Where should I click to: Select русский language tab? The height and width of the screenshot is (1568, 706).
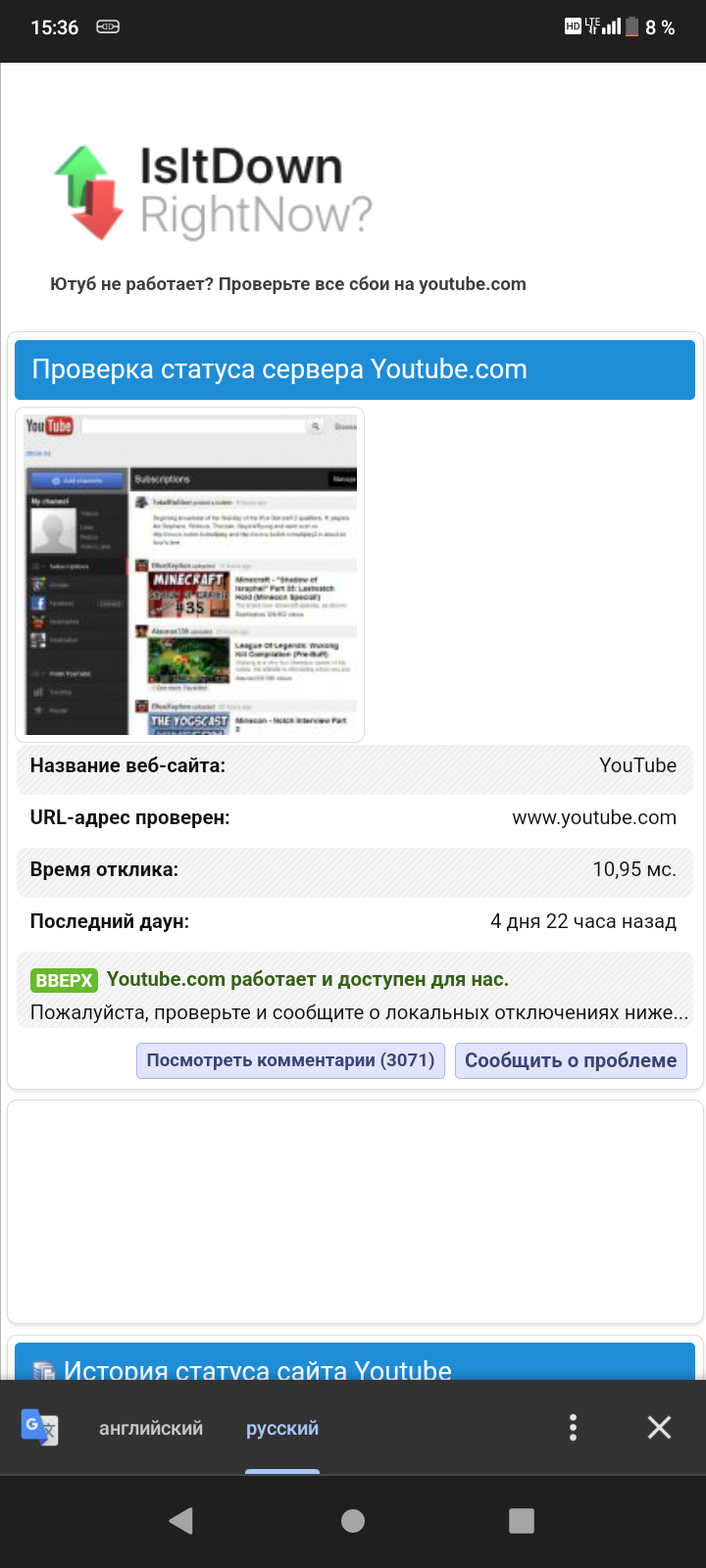pos(282,1428)
